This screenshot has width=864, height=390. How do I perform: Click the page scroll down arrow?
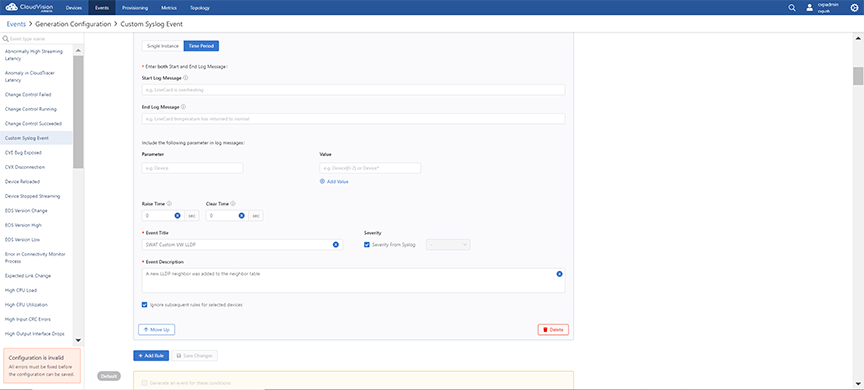858,383
